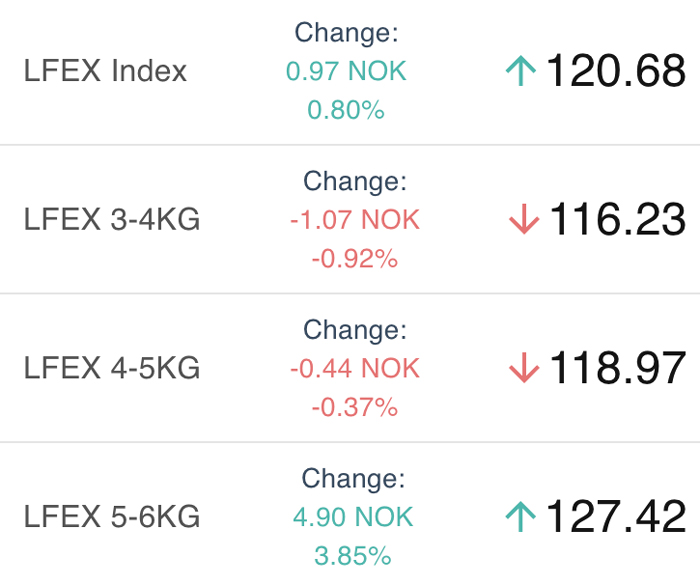Click the 127.42 price value
700x585 pixels.
coord(616,516)
